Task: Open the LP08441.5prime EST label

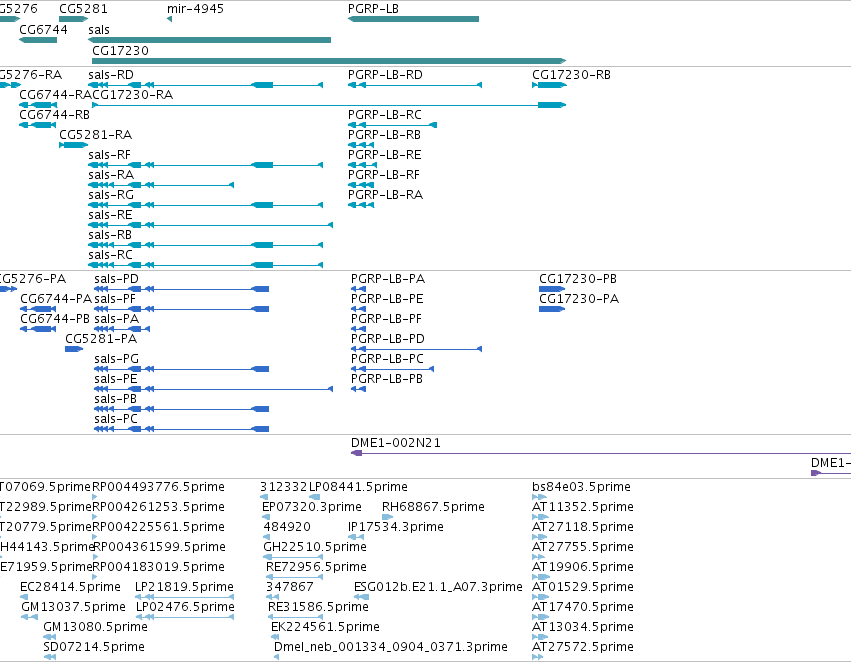Action: pyautogui.click(x=358, y=487)
